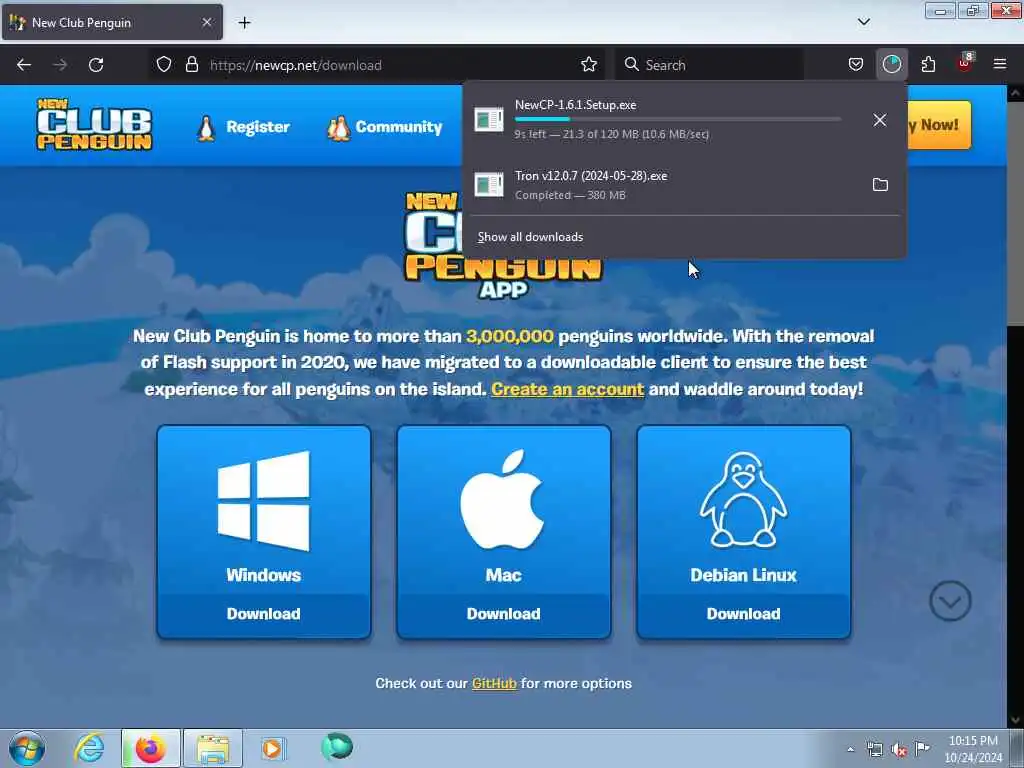
Task: Go back with the browser back arrow
Action: pyautogui.click(x=24, y=65)
